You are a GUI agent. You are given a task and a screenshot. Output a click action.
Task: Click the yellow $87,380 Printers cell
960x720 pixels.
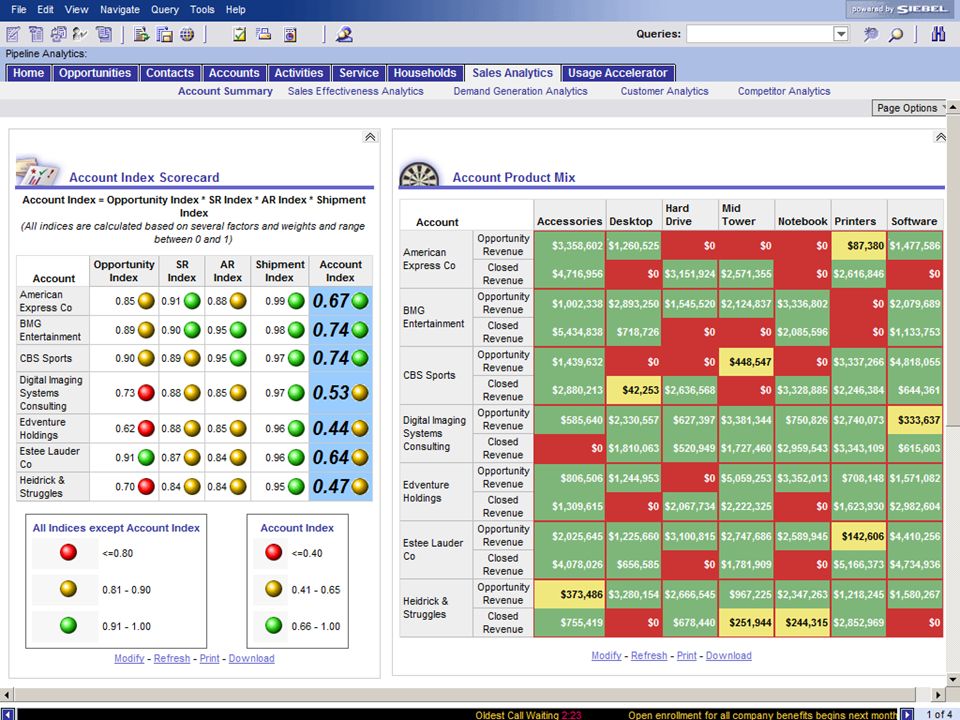858,246
